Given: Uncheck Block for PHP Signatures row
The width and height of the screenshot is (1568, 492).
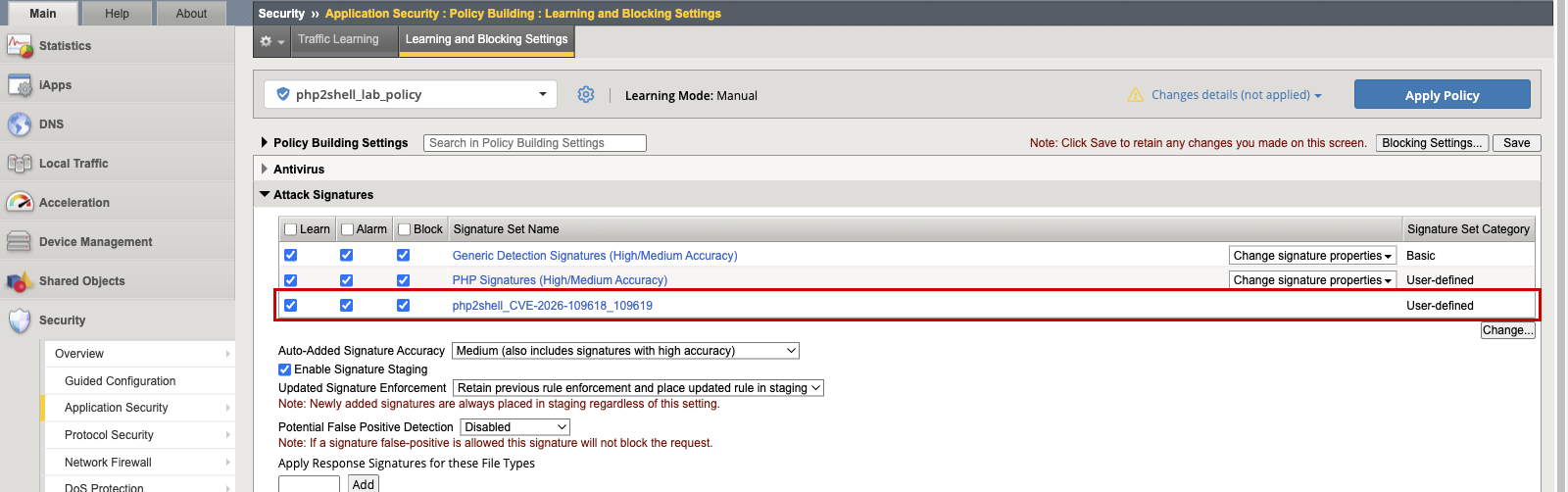Looking at the screenshot, I should (403, 280).
